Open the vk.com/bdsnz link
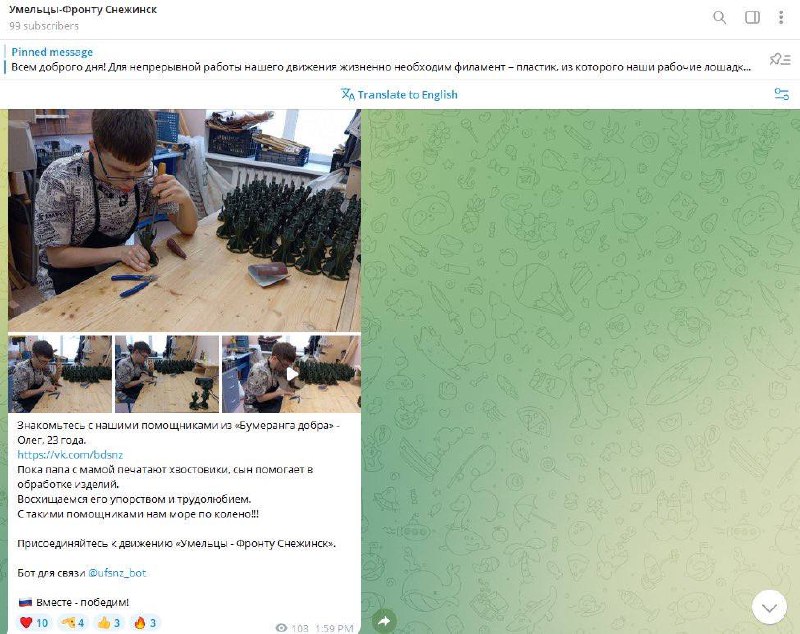Viewport: 800px width, 634px height. (x=70, y=454)
